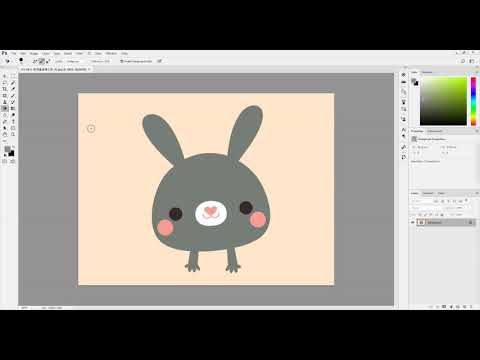Choose Sampling Once in options bar
This screenshot has height=360, width=480.
(x=41, y=61)
